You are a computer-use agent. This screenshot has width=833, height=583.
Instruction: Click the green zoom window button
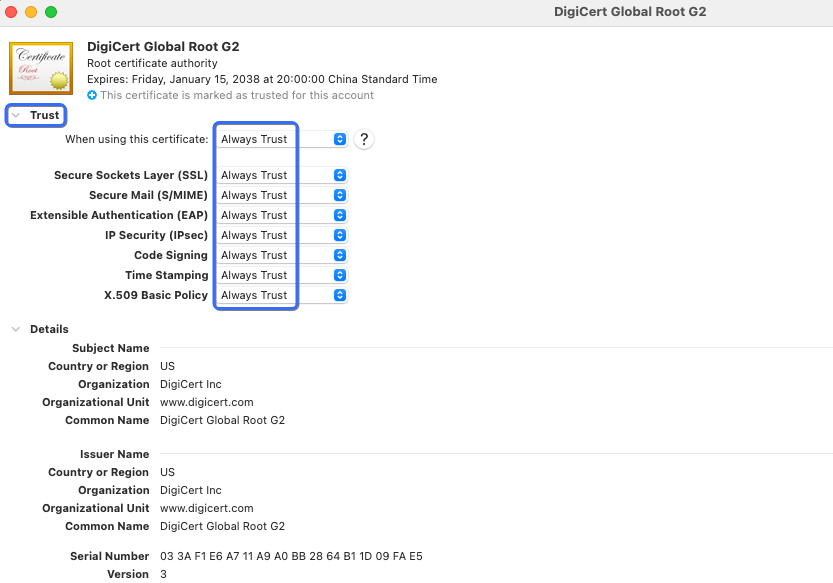(51, 12)
